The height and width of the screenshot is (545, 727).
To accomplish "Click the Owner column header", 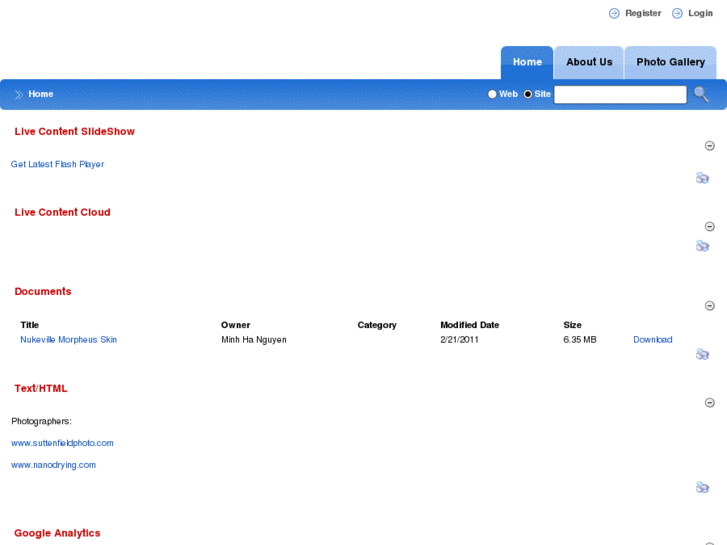I will click(x=236, y=325).
